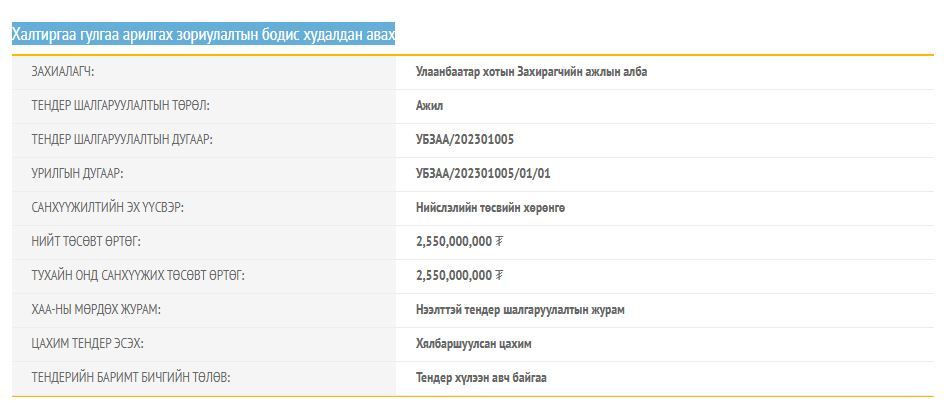Image resolution: width=944 pixels, height=419 pixels.
Task: Click the highlighted tender title heading
Action: [203, 35]
